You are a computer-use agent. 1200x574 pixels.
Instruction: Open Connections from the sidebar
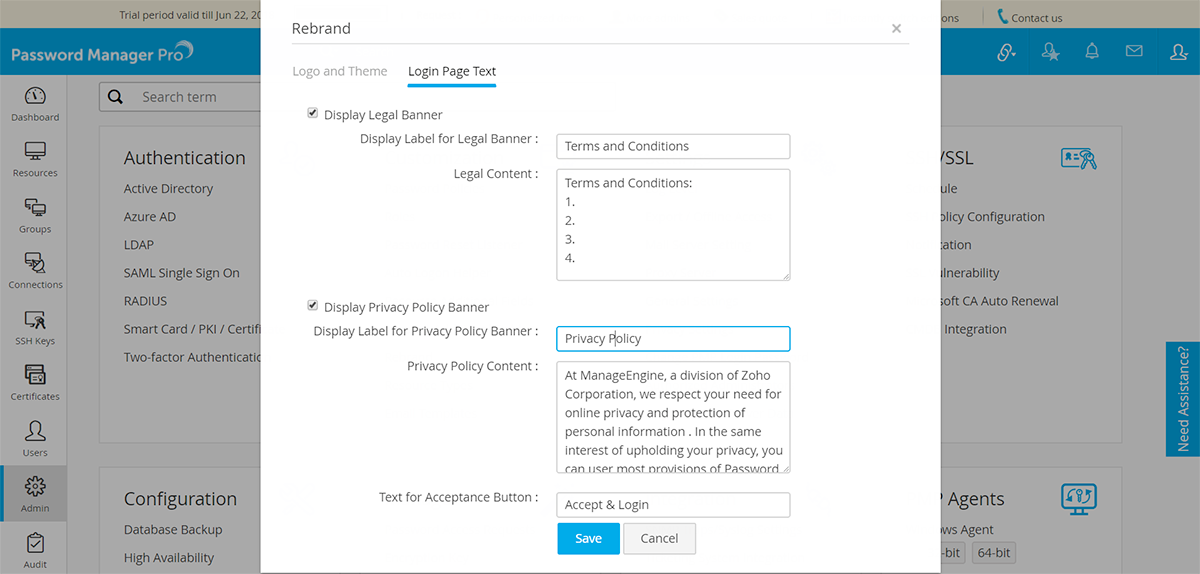pos(35,271)
